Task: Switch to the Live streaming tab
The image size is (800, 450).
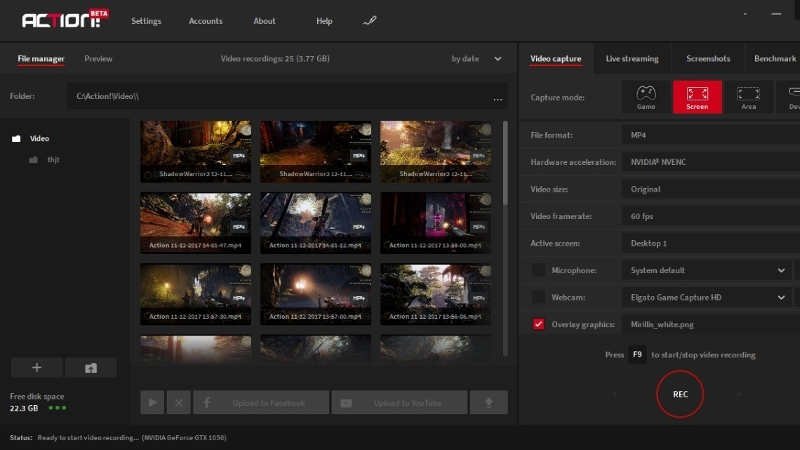Action: [632, 59]
